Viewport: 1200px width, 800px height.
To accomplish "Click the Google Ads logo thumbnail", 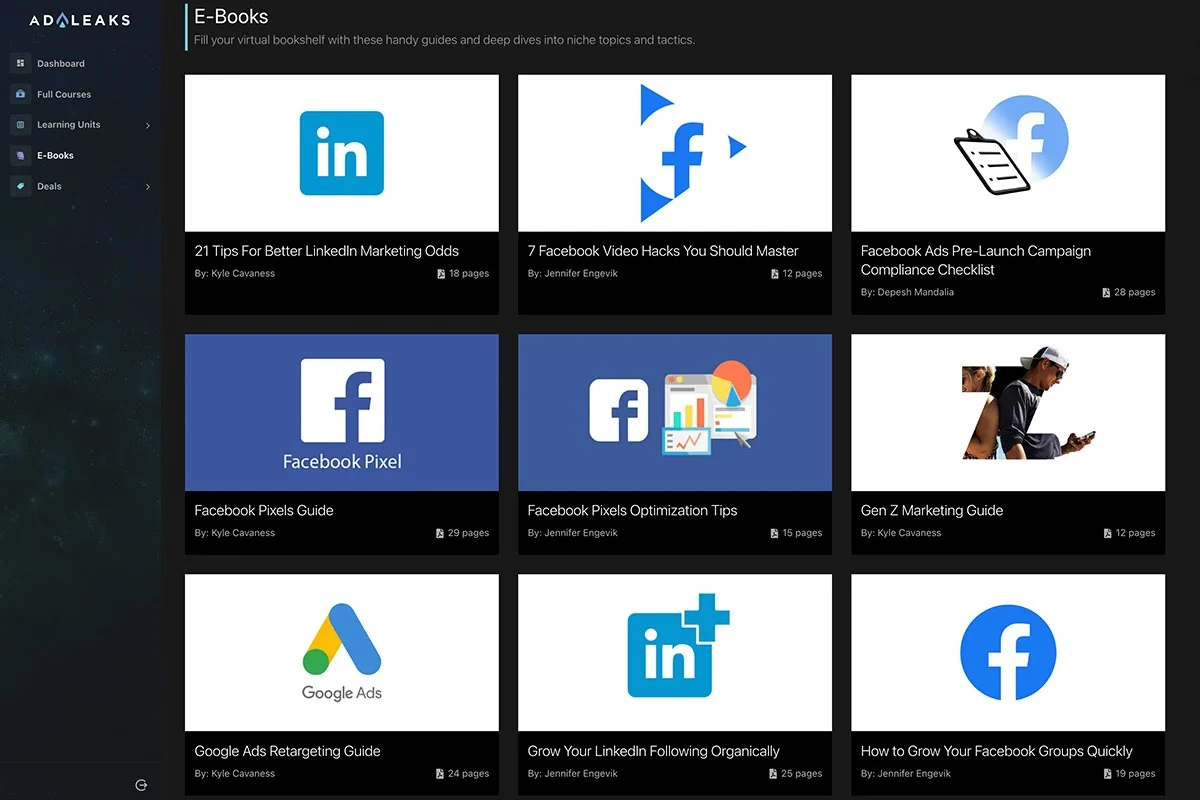I will (x=342, y=653).
